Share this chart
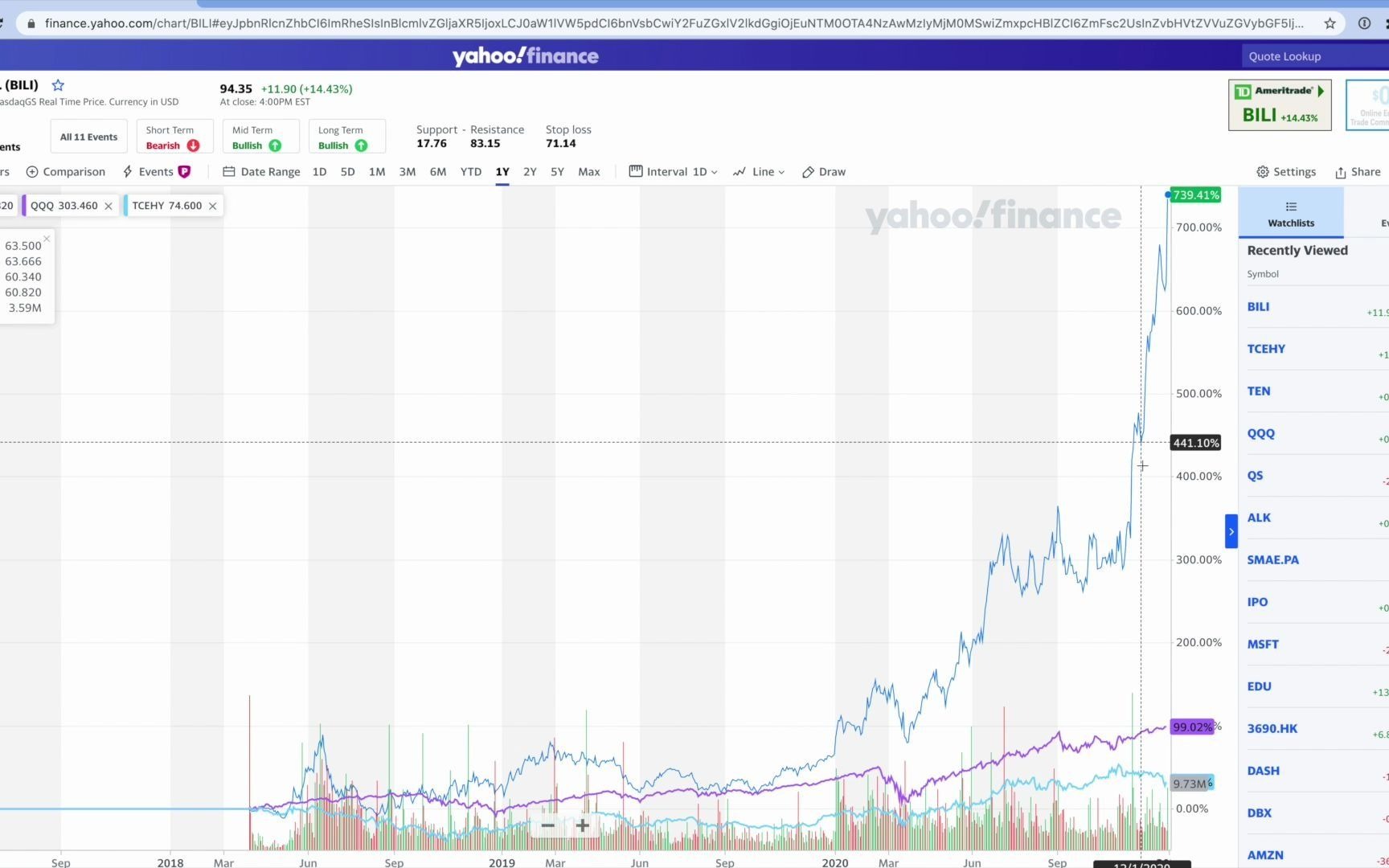The image size is (1389, 868). pyautogui.click(x=1358, y=172)
